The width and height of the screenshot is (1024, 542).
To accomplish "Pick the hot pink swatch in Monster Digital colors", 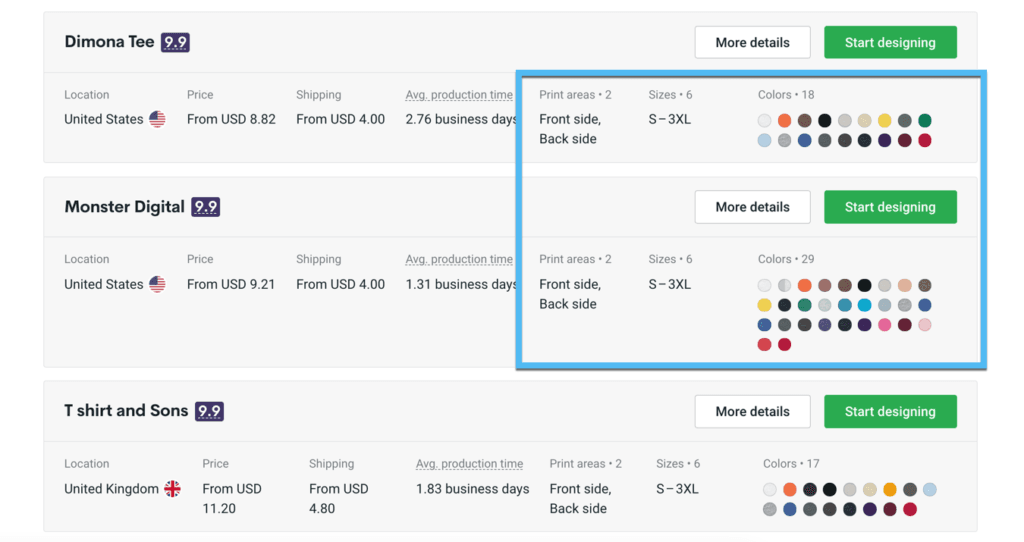I will point(884,325).
